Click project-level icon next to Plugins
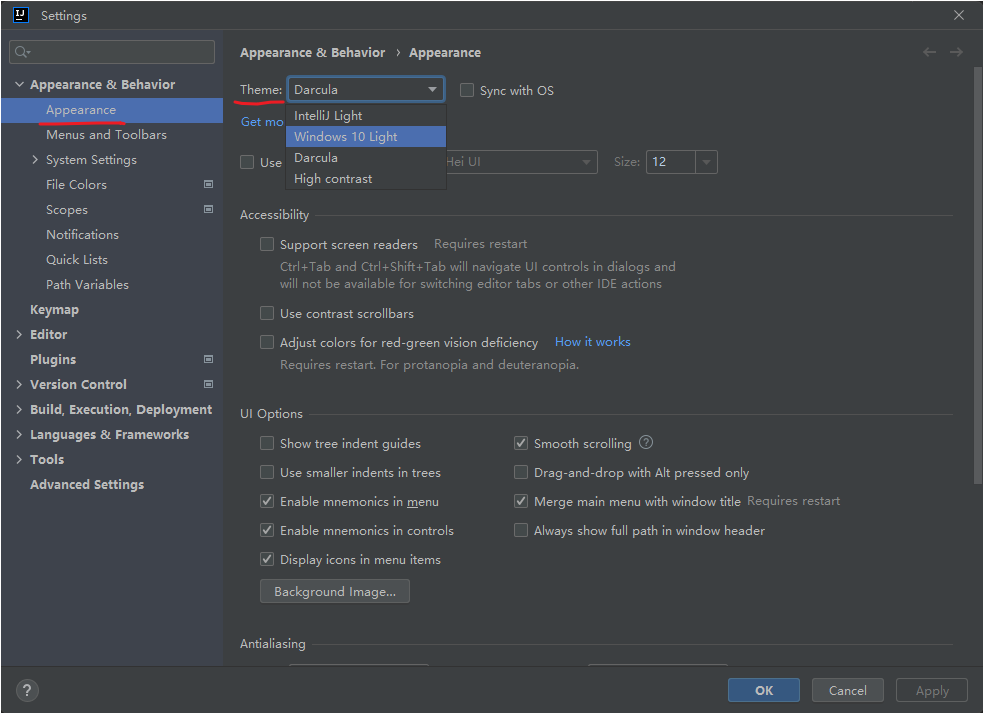983x713 pixels. 209,359
